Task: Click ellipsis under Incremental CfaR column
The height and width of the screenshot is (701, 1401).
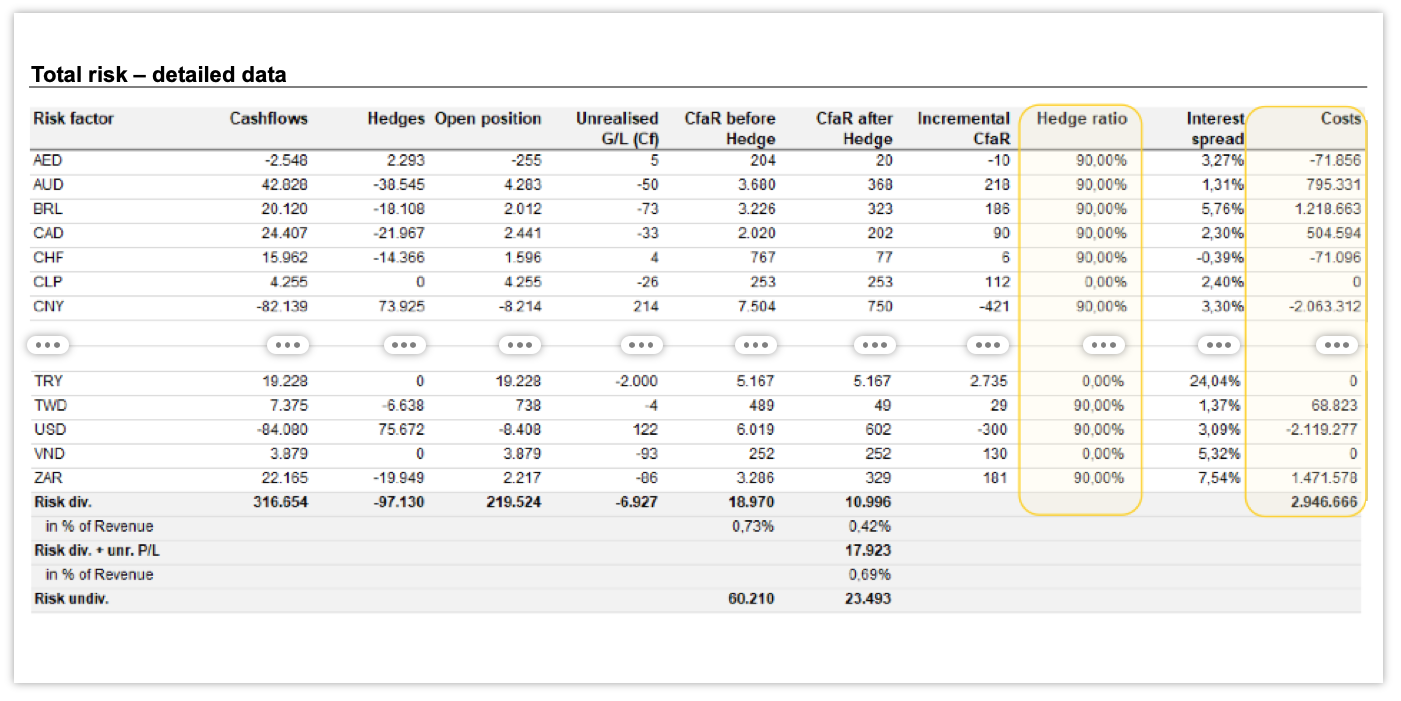Action: tap(988, 345)
